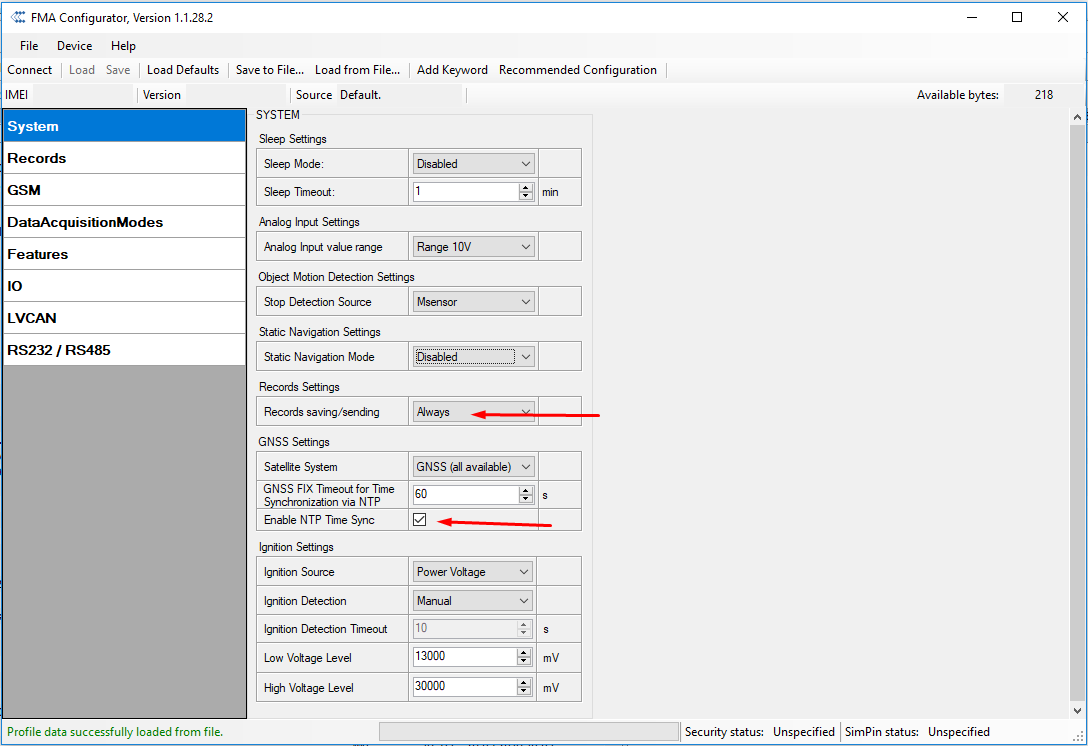Click the FMA Configurator app icon in title bar
Viewport: 1088px width, 746px height.
tap(17, 17)
